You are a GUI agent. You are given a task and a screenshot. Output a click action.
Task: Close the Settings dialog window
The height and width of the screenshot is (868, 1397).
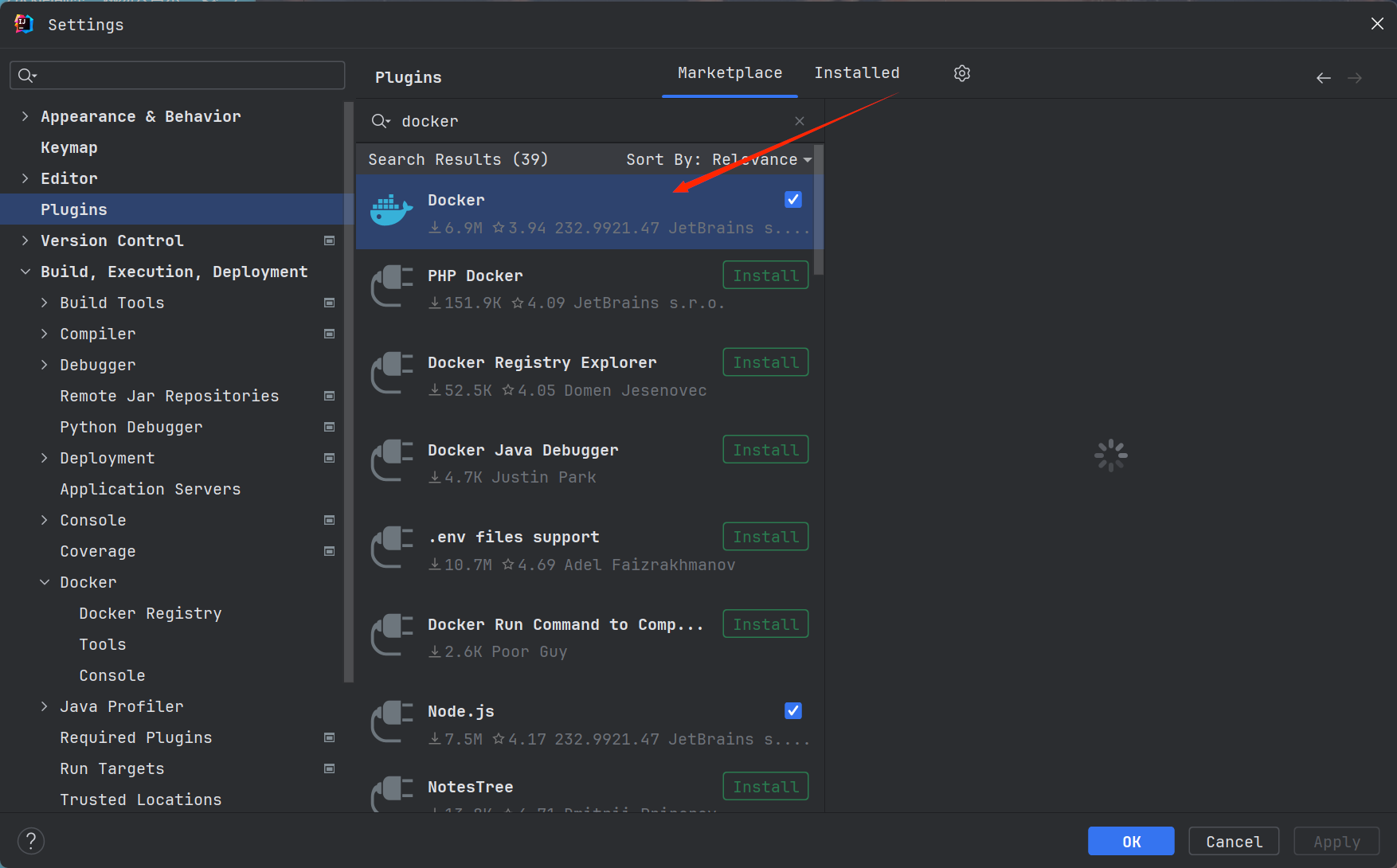tap(1377, 24)
